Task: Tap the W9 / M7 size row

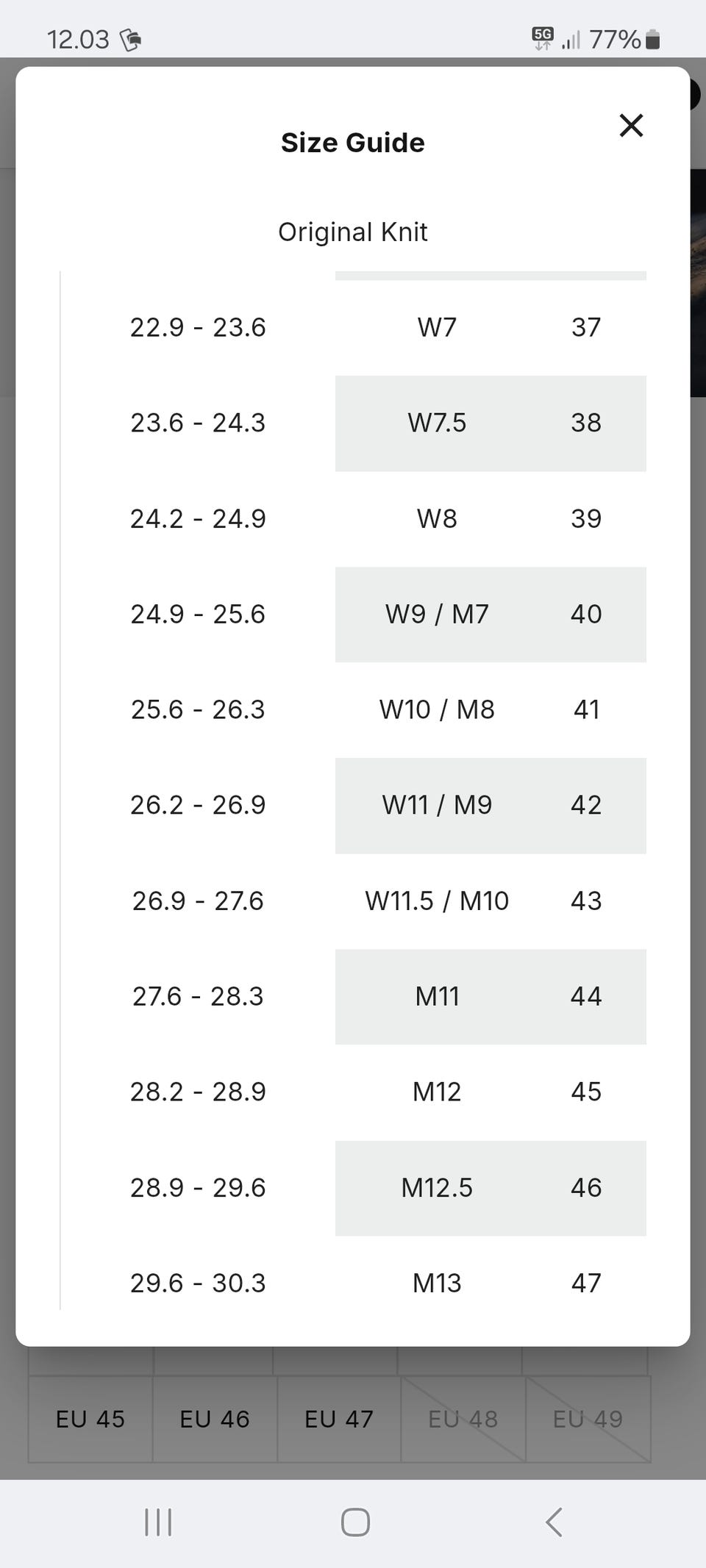Action: [x=353, y=615]
